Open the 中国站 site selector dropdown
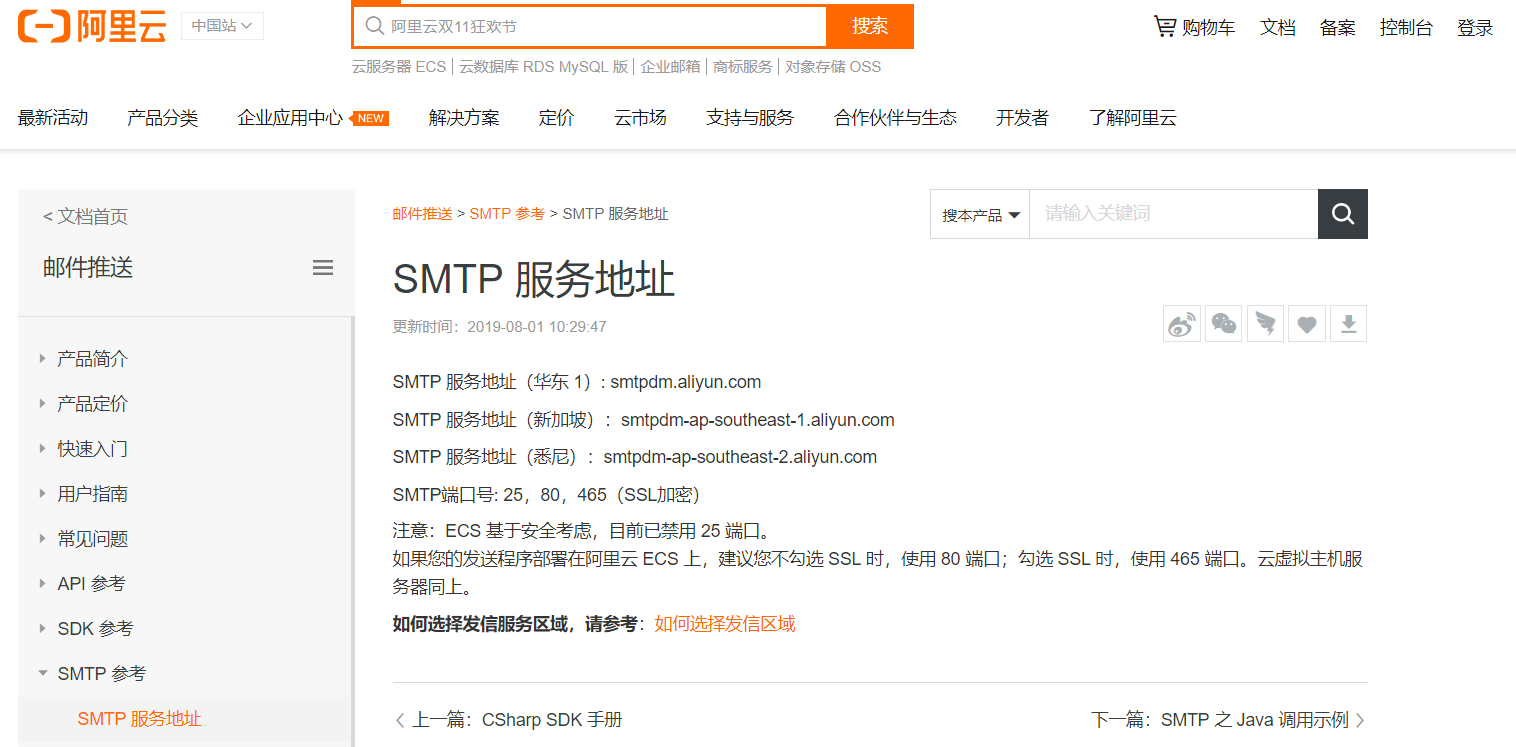The height and width of the screenshot is (747, 1516). (222, 27)
